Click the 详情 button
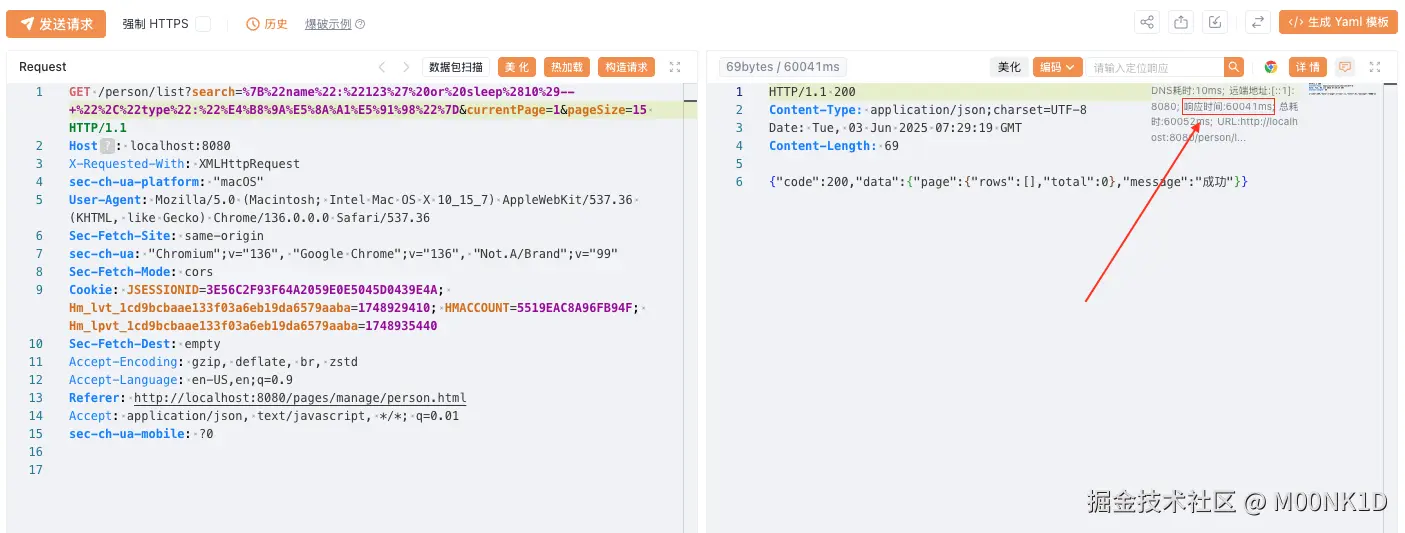 (x=1308, y=67)
